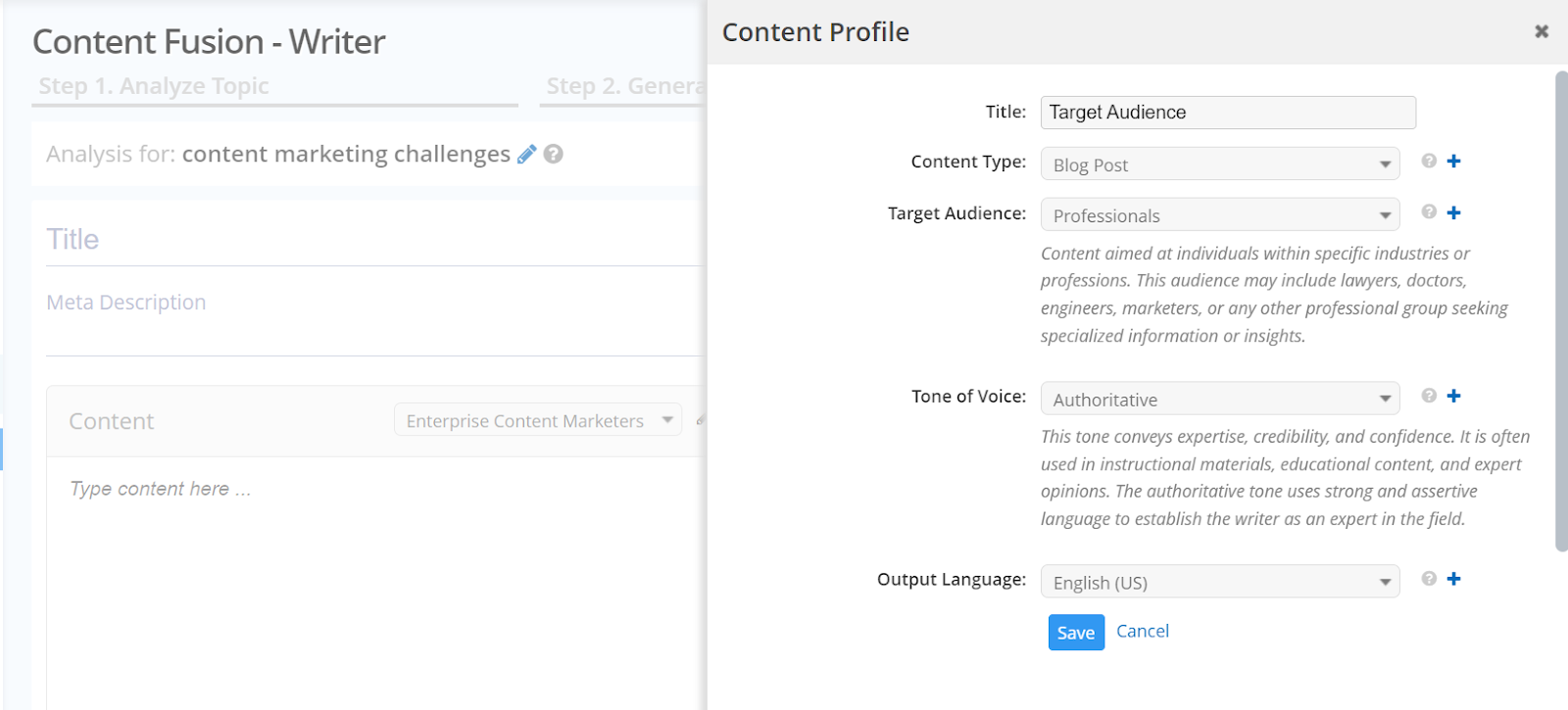Change Output Language English (US) dropdown
Viewport: 1568px width, 710px height.
(1220, 583)
